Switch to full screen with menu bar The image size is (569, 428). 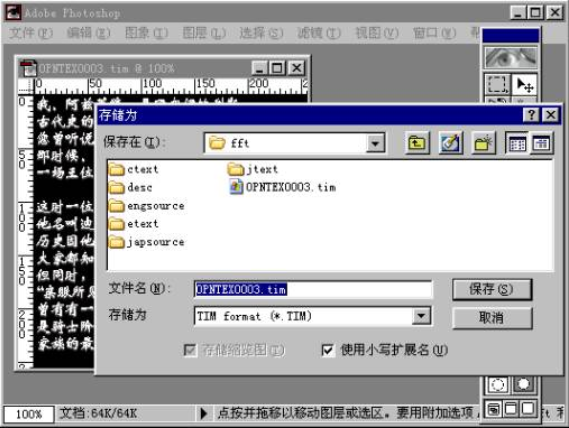pos(510,409)
